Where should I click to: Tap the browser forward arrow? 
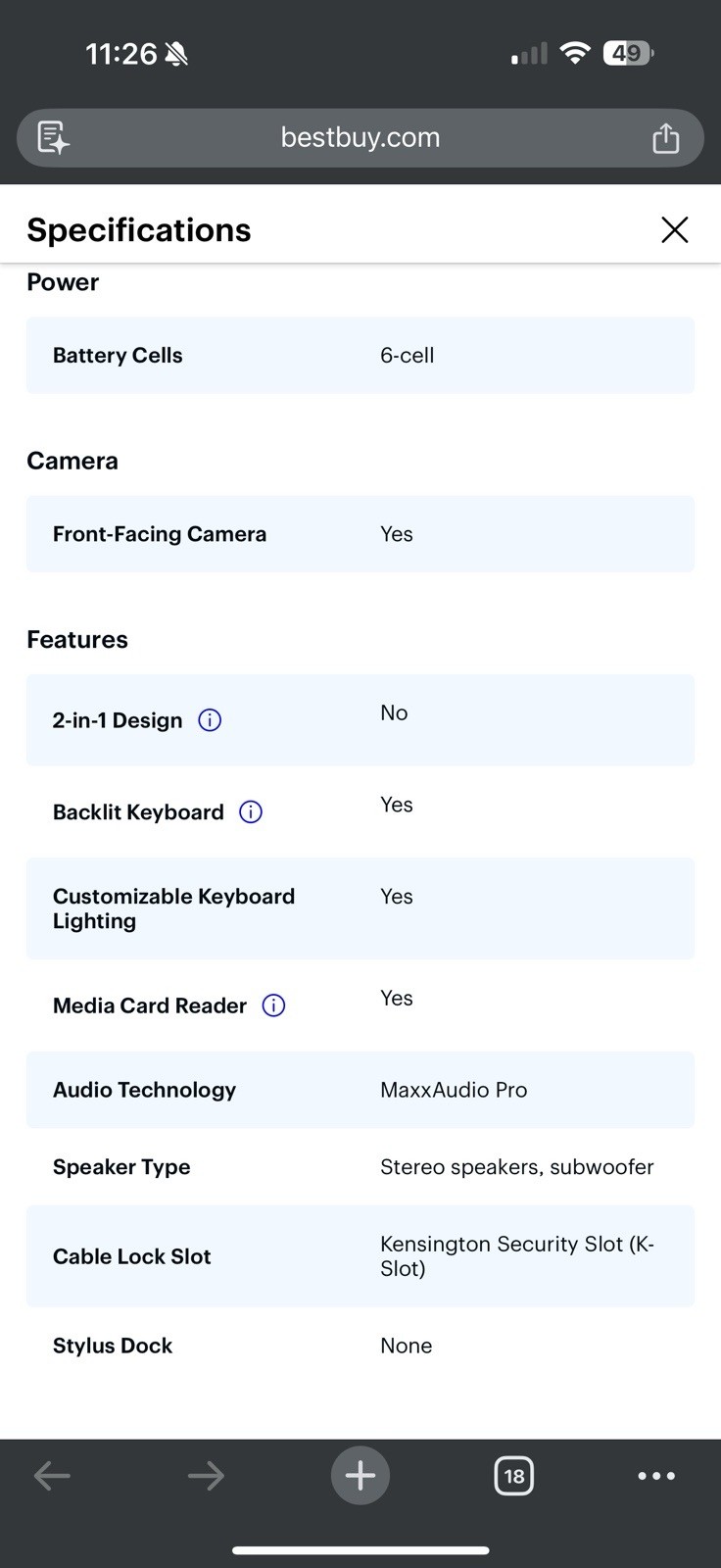coord(206,1476)
